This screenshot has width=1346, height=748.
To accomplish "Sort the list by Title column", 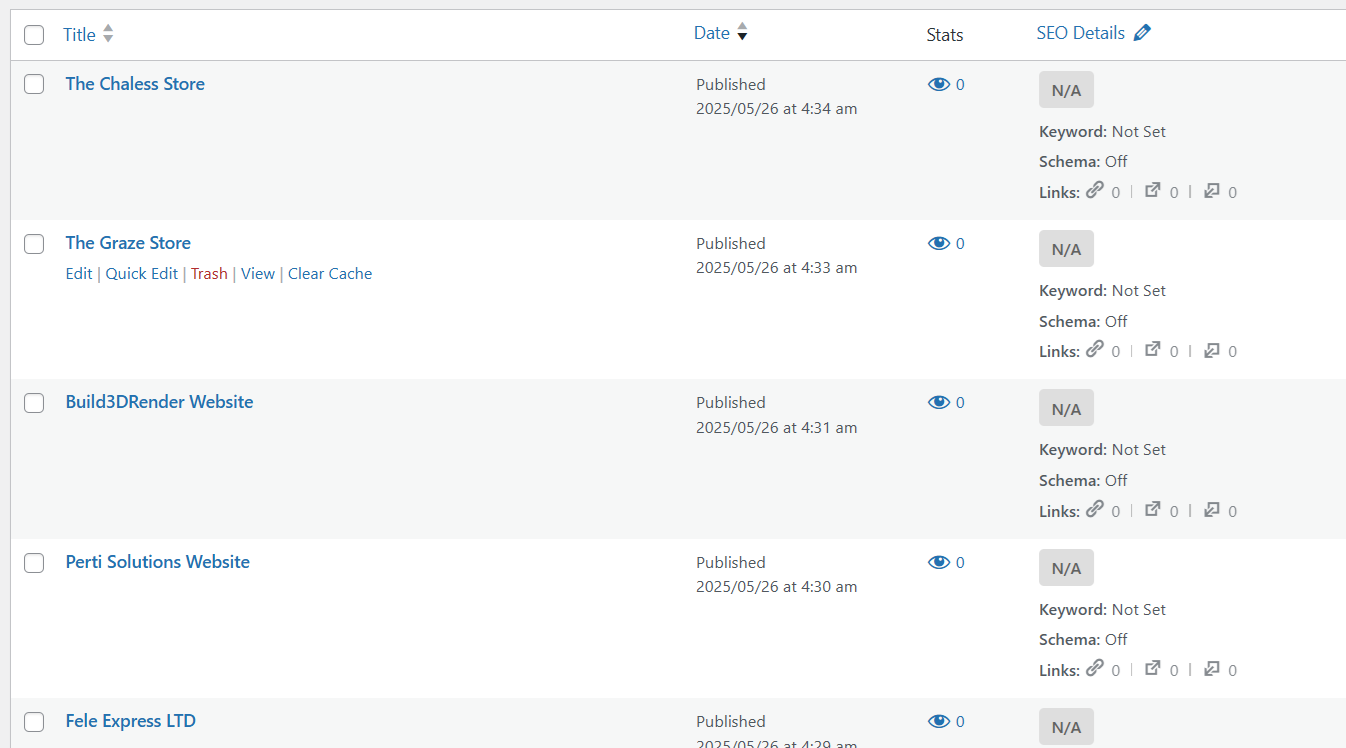I will tap(78, 33).
